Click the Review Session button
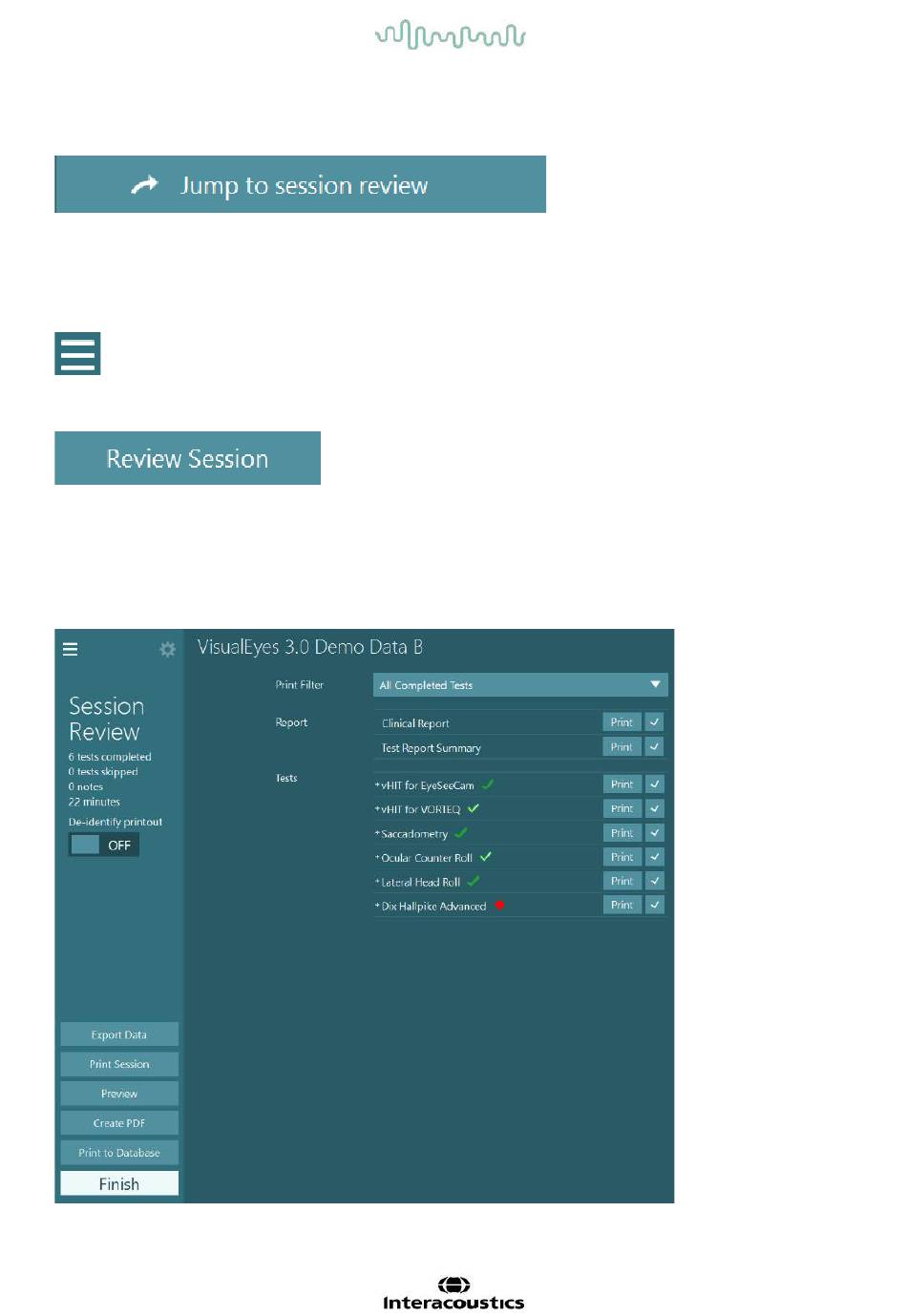The height and width of the screenshot is (1316, 907). pyautogui.click(x=187, y=458)
